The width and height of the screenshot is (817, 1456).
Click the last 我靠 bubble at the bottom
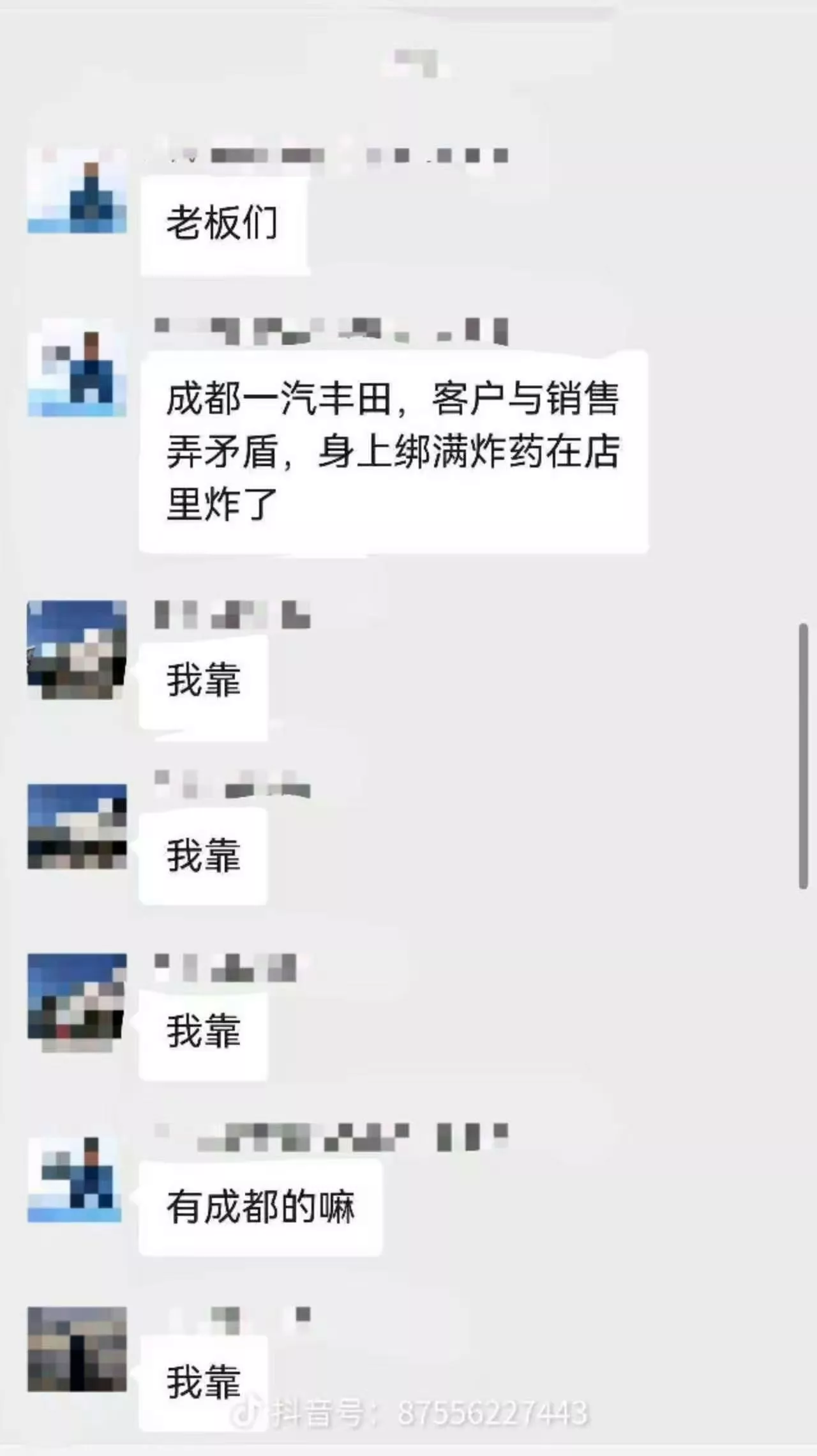coord(203,1383)
